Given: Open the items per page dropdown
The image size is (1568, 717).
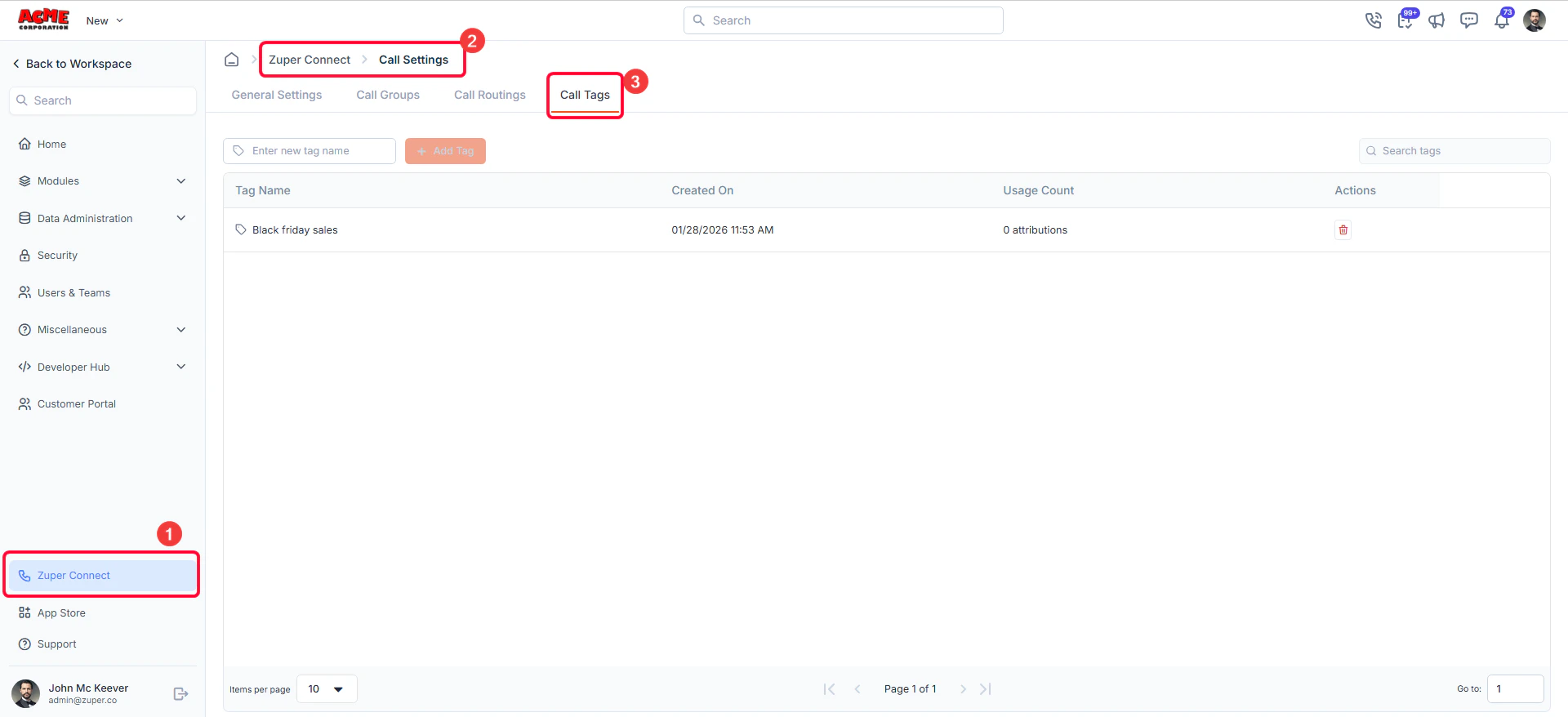Looking at the screenshot, I should point(327,689).
